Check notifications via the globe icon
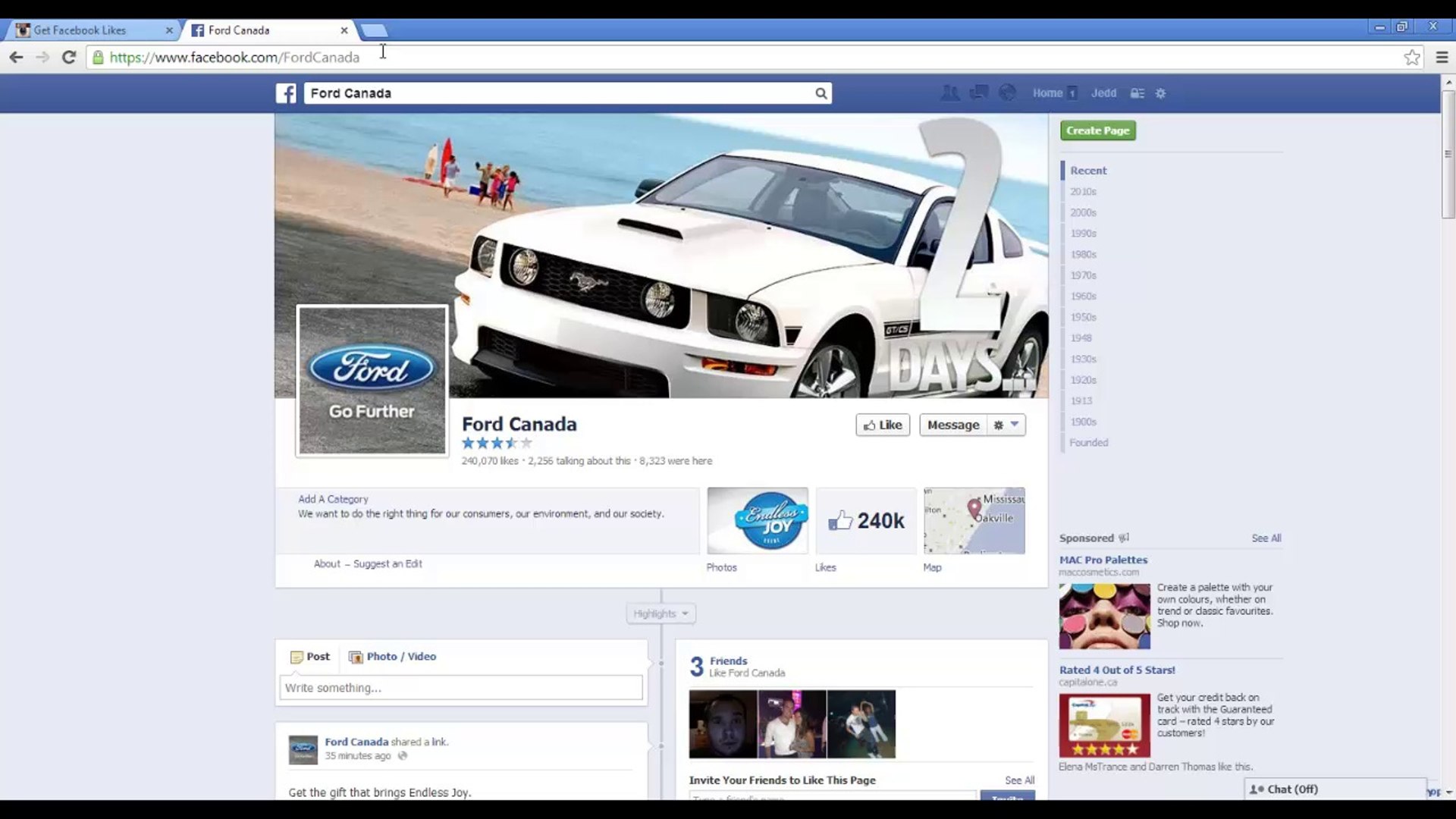The width and height of the screenshot is (1456, 819). (x=1007, y=93)
